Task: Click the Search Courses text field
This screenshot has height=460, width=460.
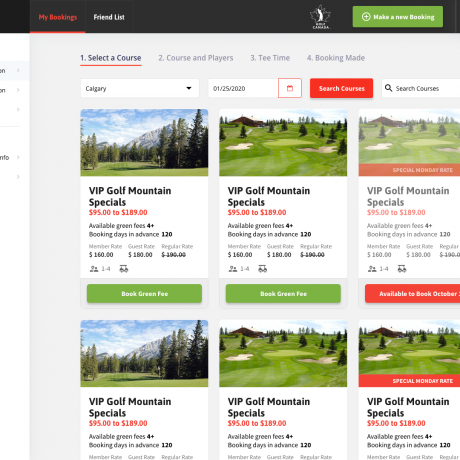Action: (x=421, y=88)
